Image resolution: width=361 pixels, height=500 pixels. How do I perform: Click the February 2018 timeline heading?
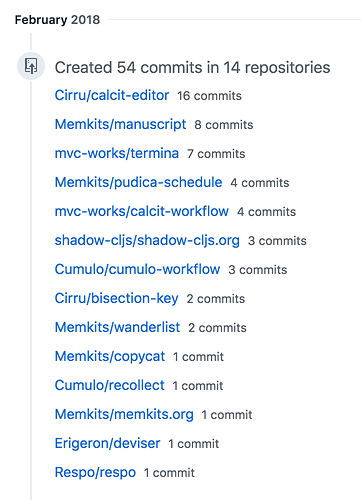click(x=57, y=20)
